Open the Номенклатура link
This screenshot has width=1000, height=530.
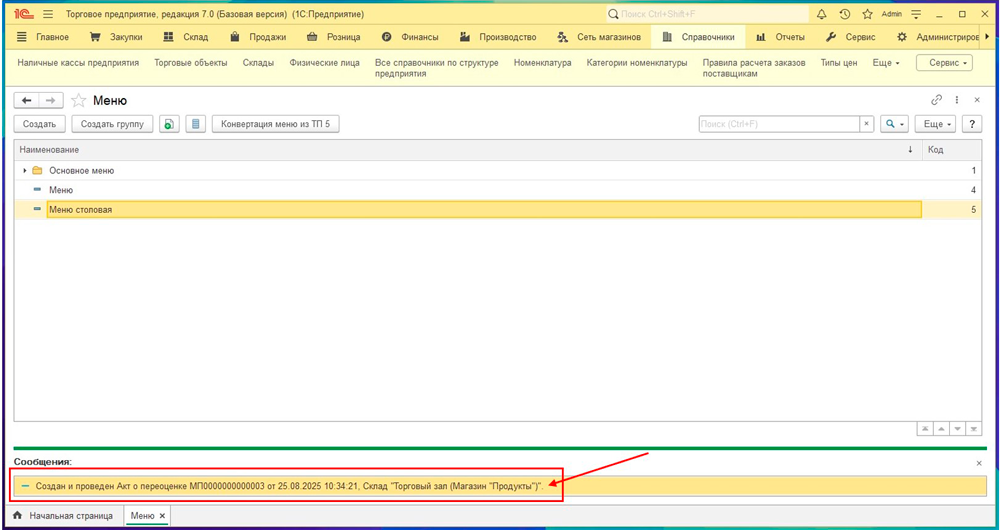pos(542,62)
